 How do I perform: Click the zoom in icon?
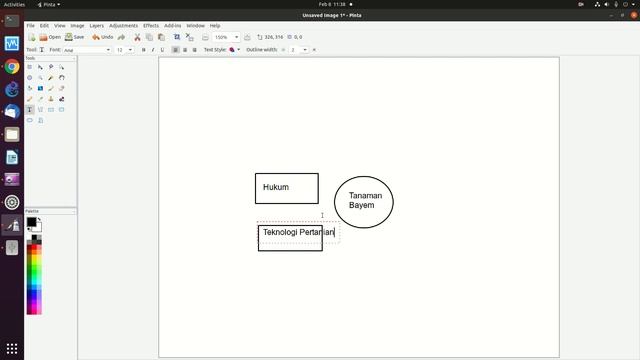point(247,37)
